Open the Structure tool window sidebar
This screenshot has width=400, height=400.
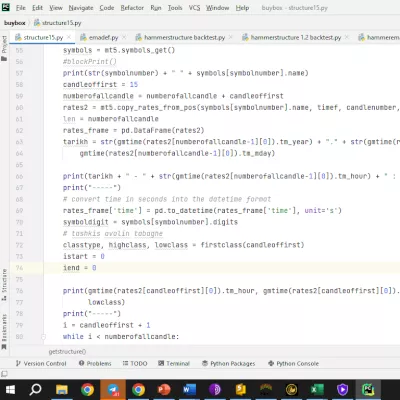4,284
